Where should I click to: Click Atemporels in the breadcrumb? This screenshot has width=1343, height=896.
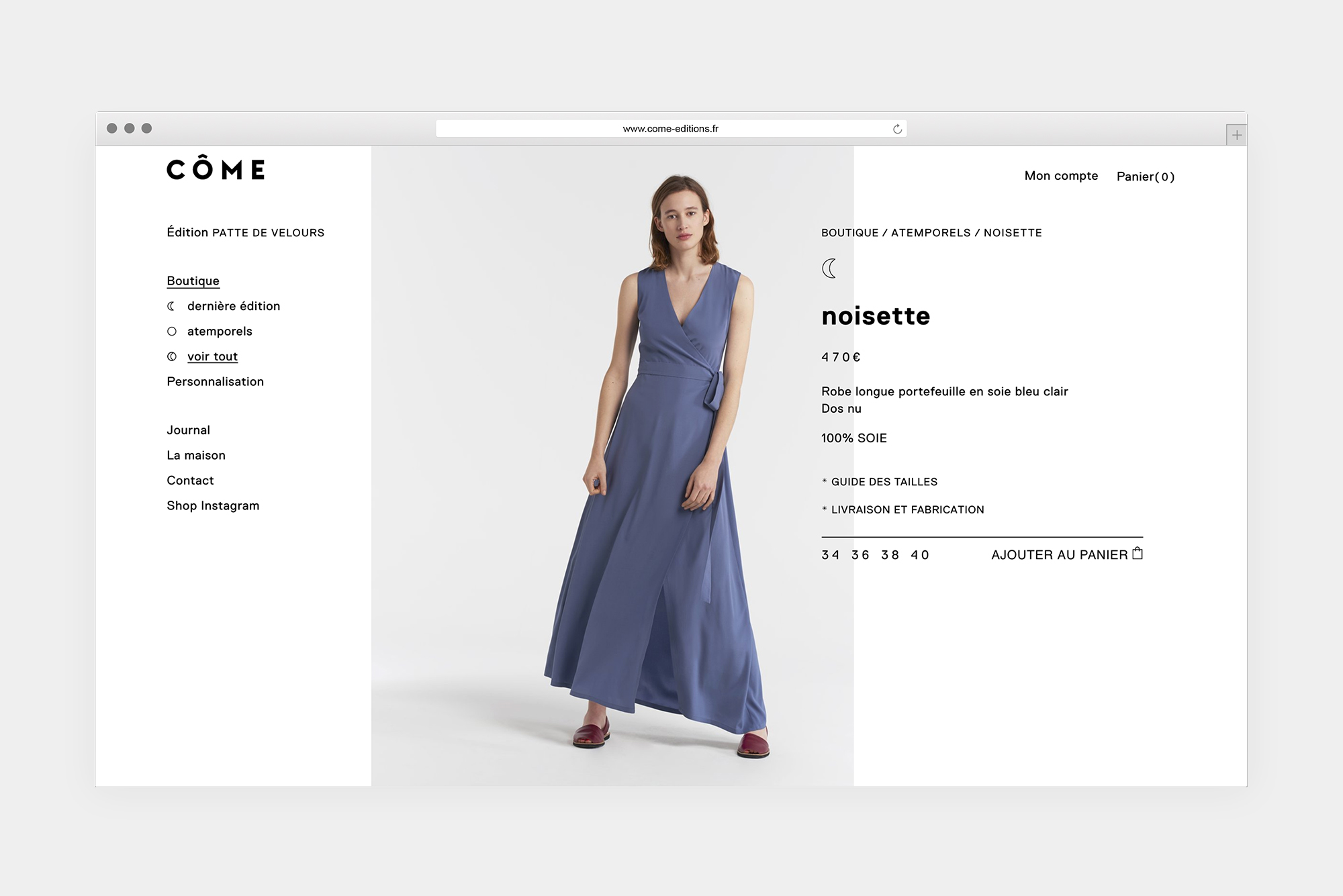click(930, 233)
